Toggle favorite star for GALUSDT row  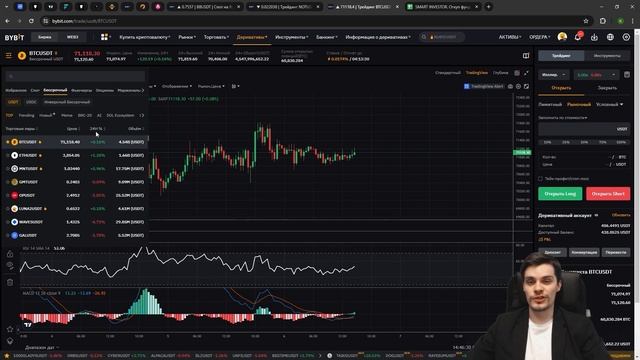pyautogui.click(x=8, y=236)
